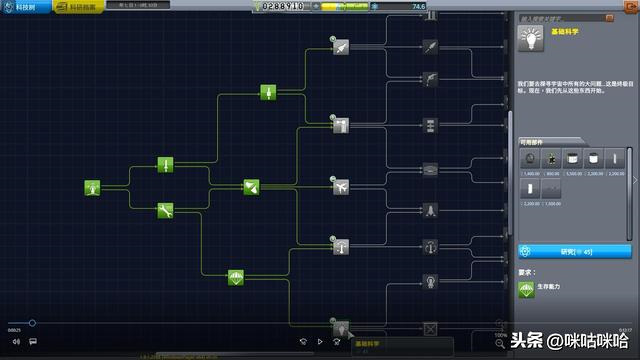This screenshot has height=360, width=640.
Task: Click the wrench Engineering tech node
Action: 165,211
